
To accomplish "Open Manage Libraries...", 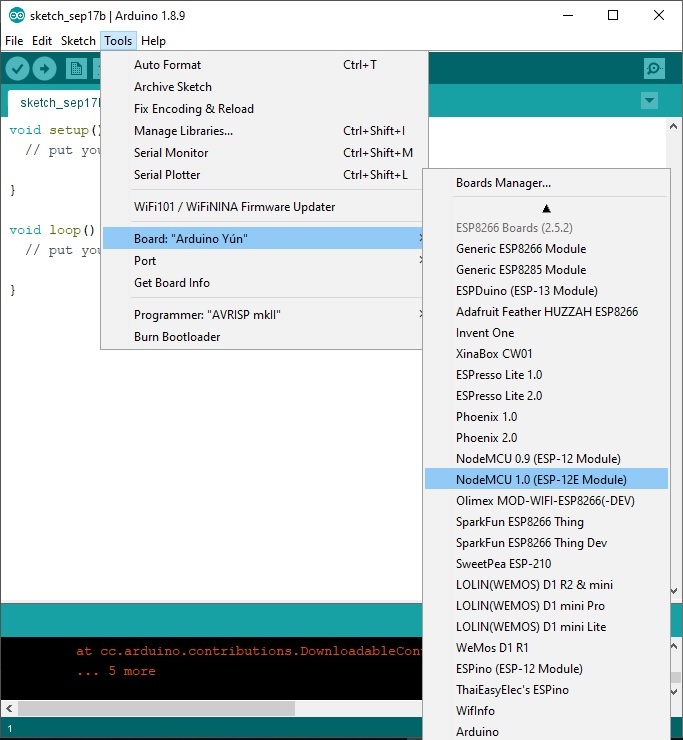I will pos(262,131).
